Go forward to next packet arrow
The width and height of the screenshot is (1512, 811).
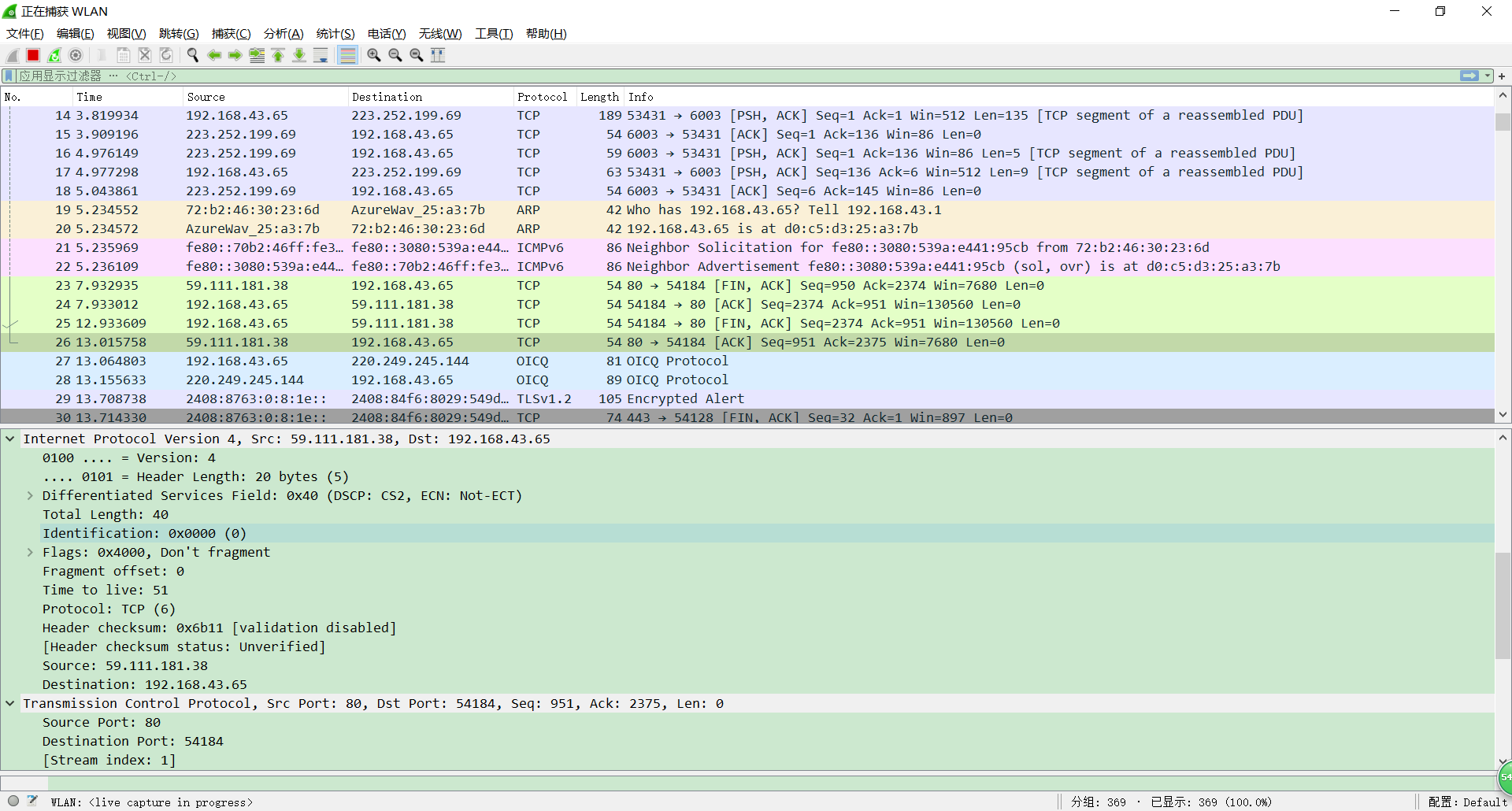click(x=235, y=55)
